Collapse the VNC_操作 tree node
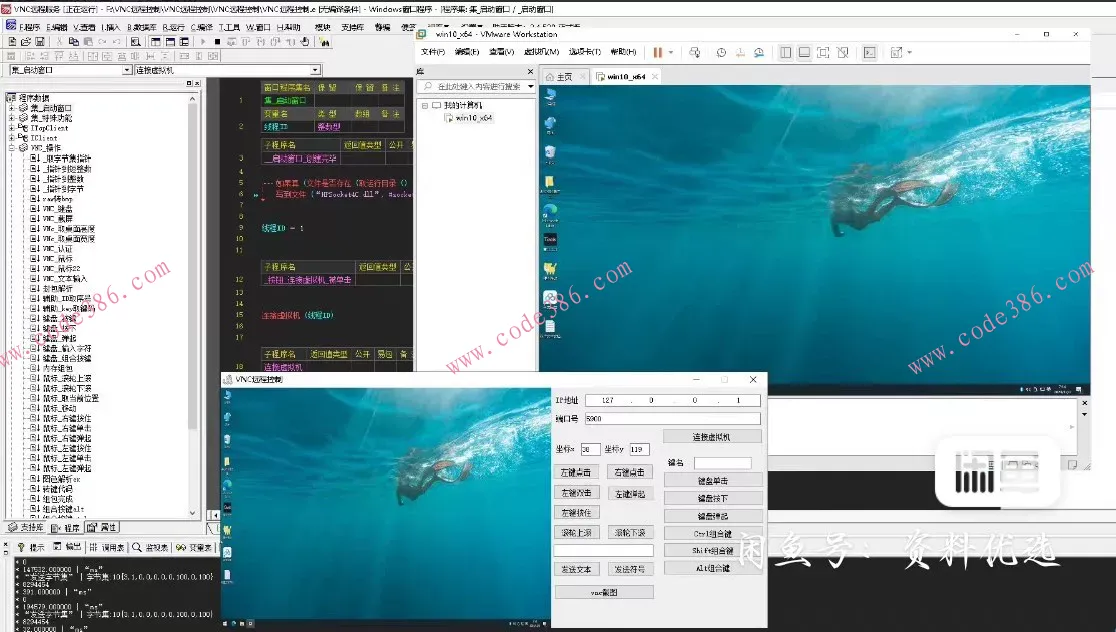This screenshot has height=632, width=1116. pyautogui.click(x=12, y=148)
